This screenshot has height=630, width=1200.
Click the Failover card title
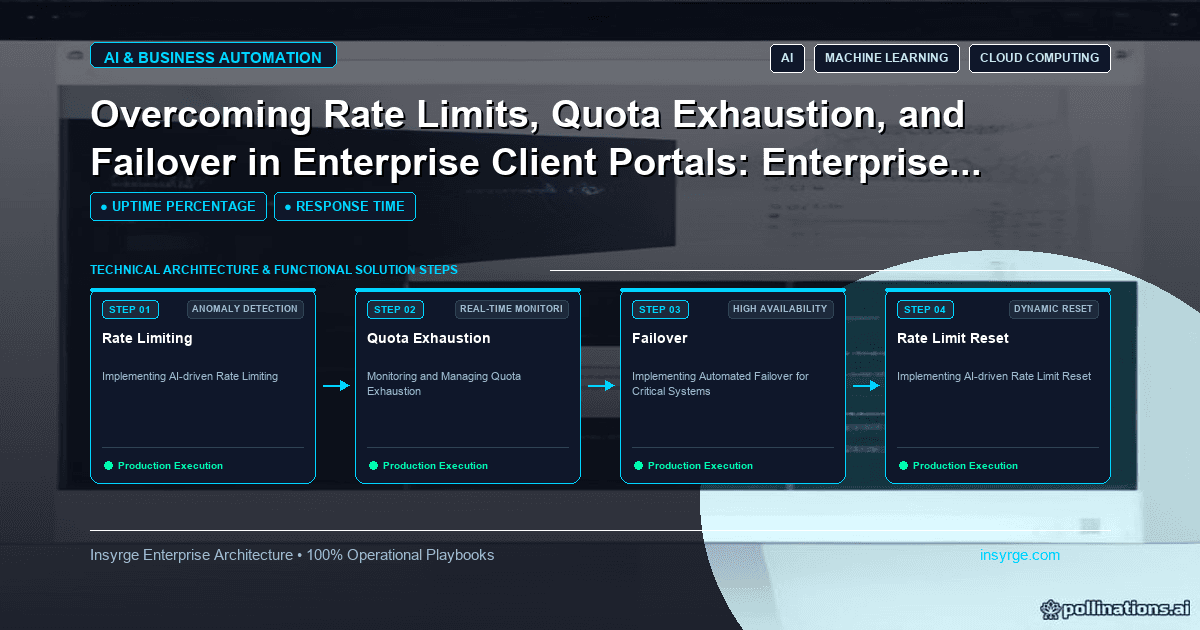659,338
